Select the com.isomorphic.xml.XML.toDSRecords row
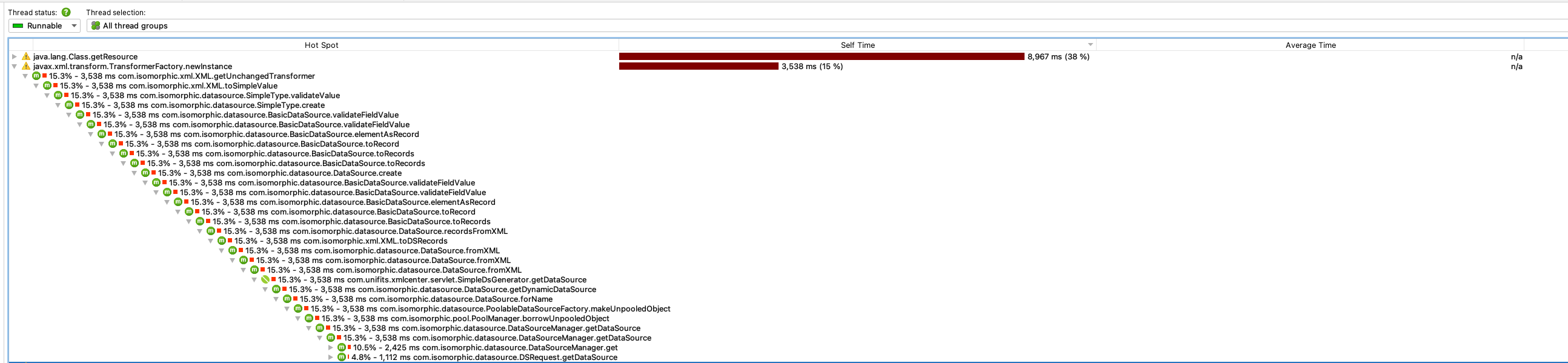Image resolution: width=1568 pixels, height=363 pixels. coord(341,241)
